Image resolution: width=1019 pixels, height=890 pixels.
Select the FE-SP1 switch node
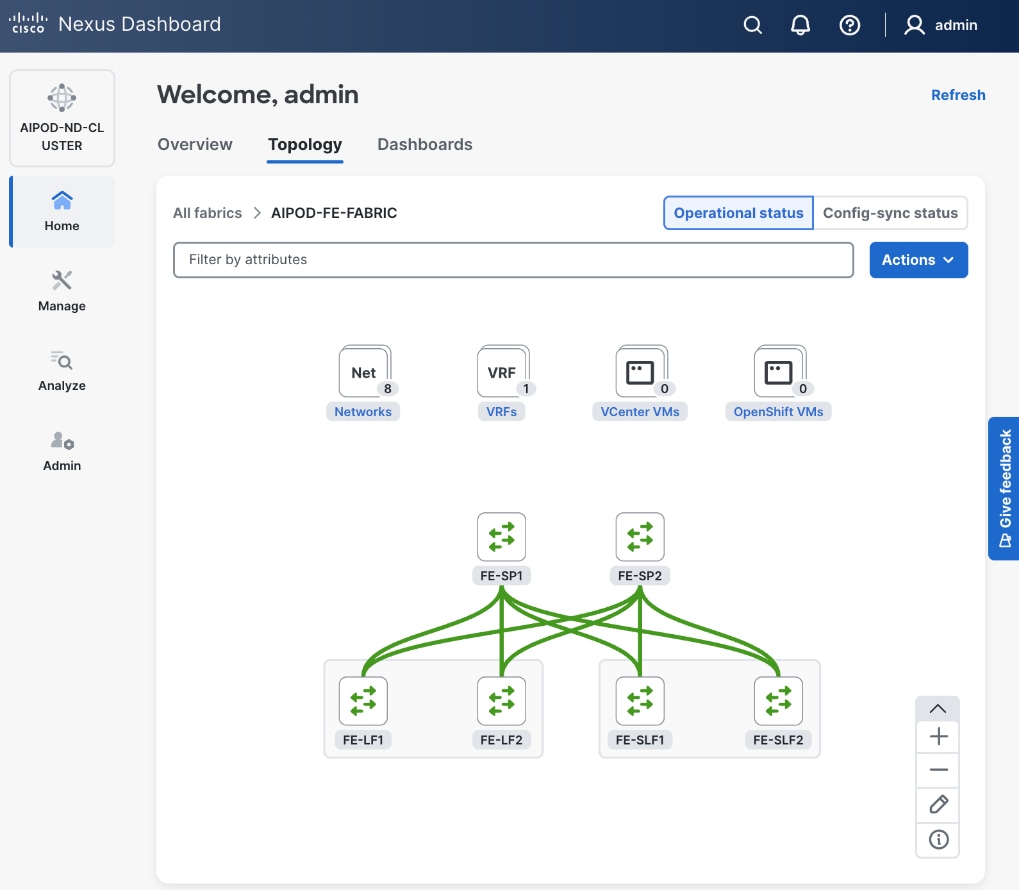point(500,537)
